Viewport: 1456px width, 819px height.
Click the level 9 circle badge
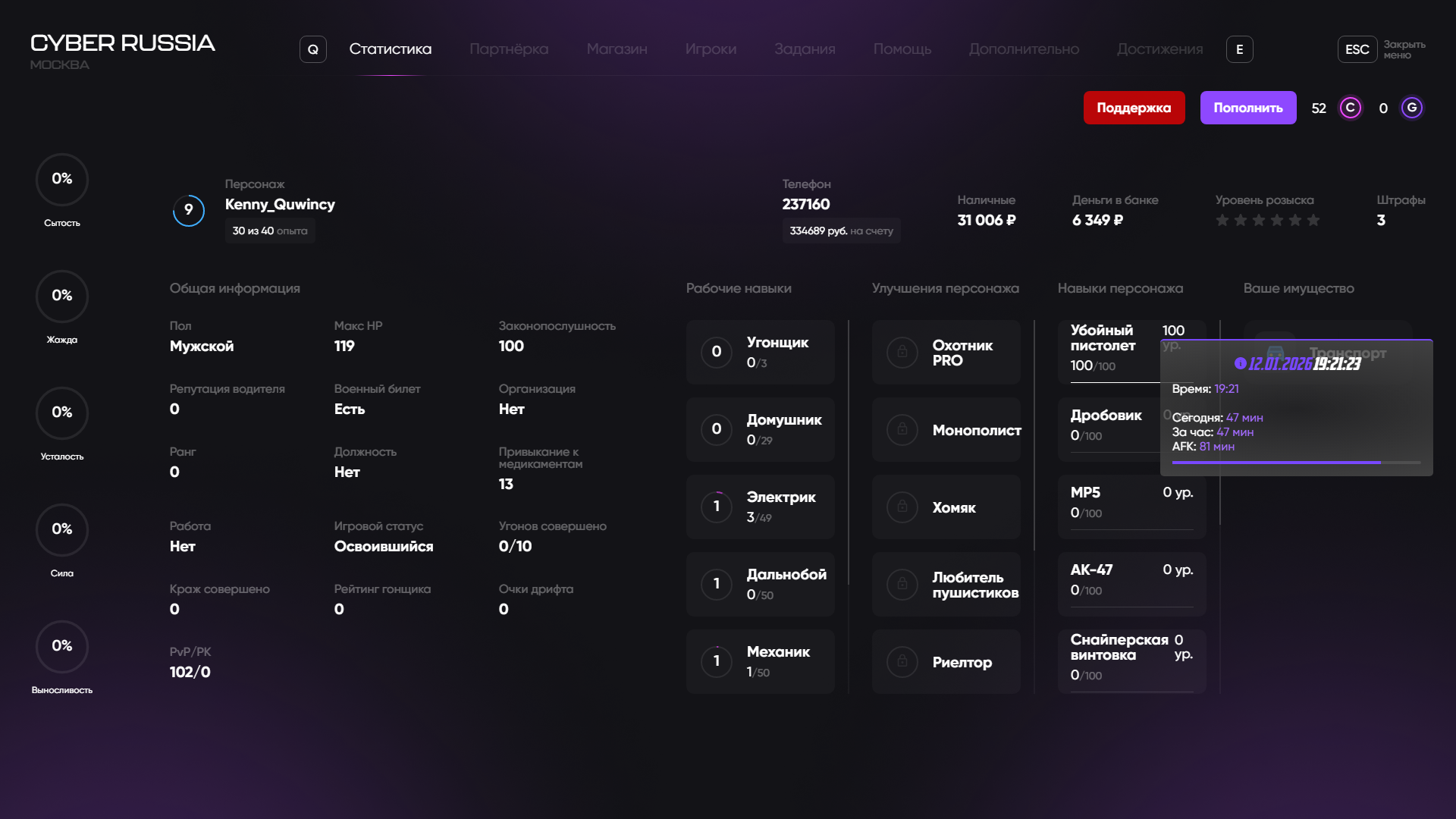pyautogui.click(x=189, y=210)
